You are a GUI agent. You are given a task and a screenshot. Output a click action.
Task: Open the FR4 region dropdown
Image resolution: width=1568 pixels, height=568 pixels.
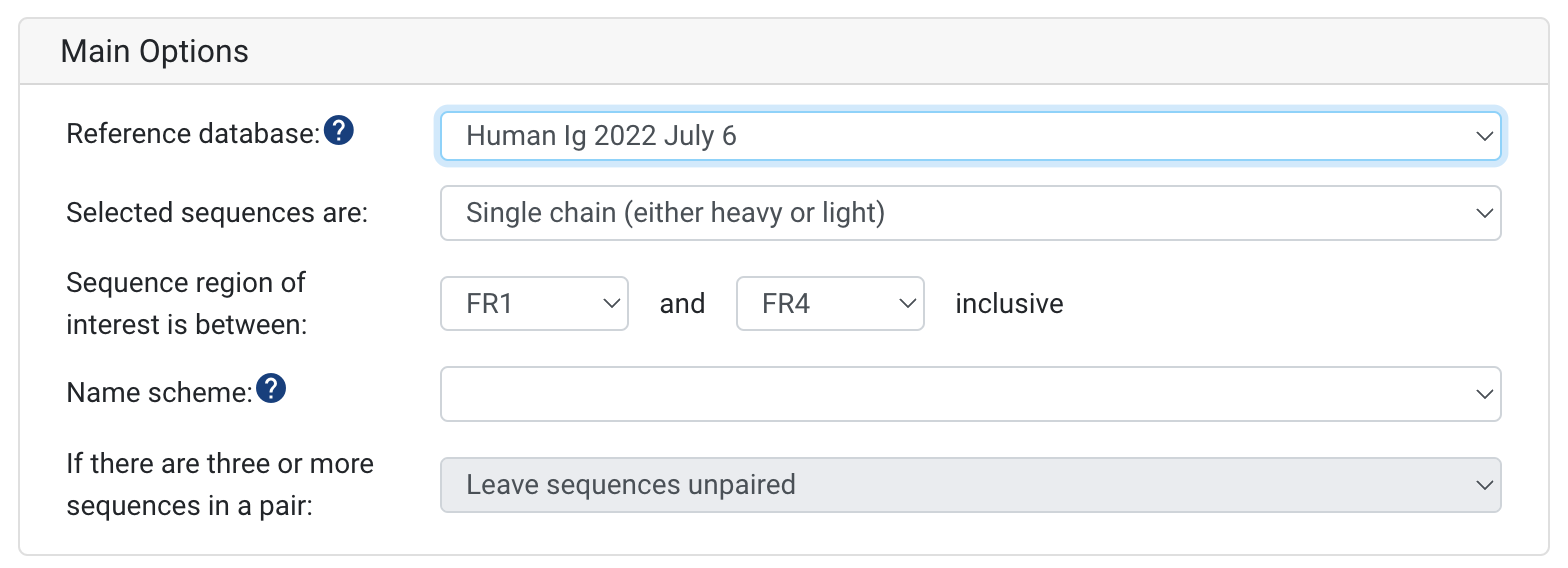tap(830, 304)
